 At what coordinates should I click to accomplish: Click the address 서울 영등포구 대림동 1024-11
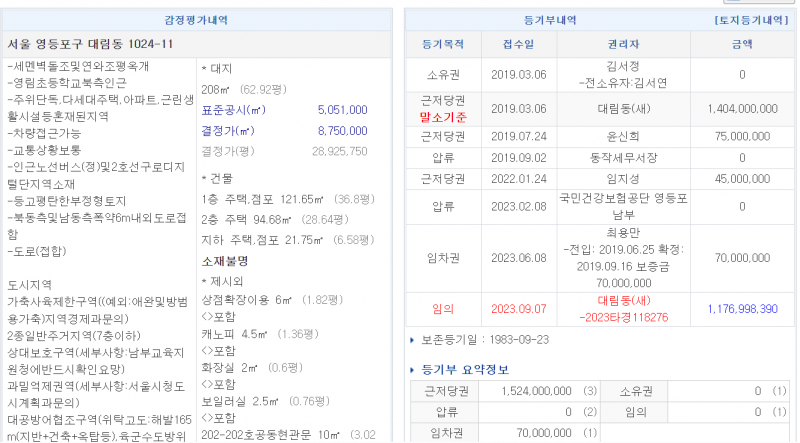coord(90,44)
